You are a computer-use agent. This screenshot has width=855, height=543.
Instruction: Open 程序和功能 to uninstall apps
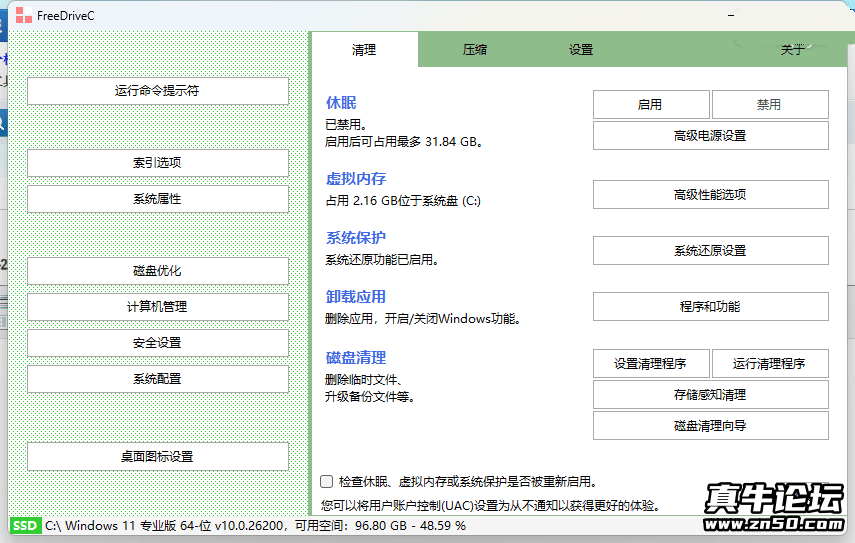coord(710,307)
